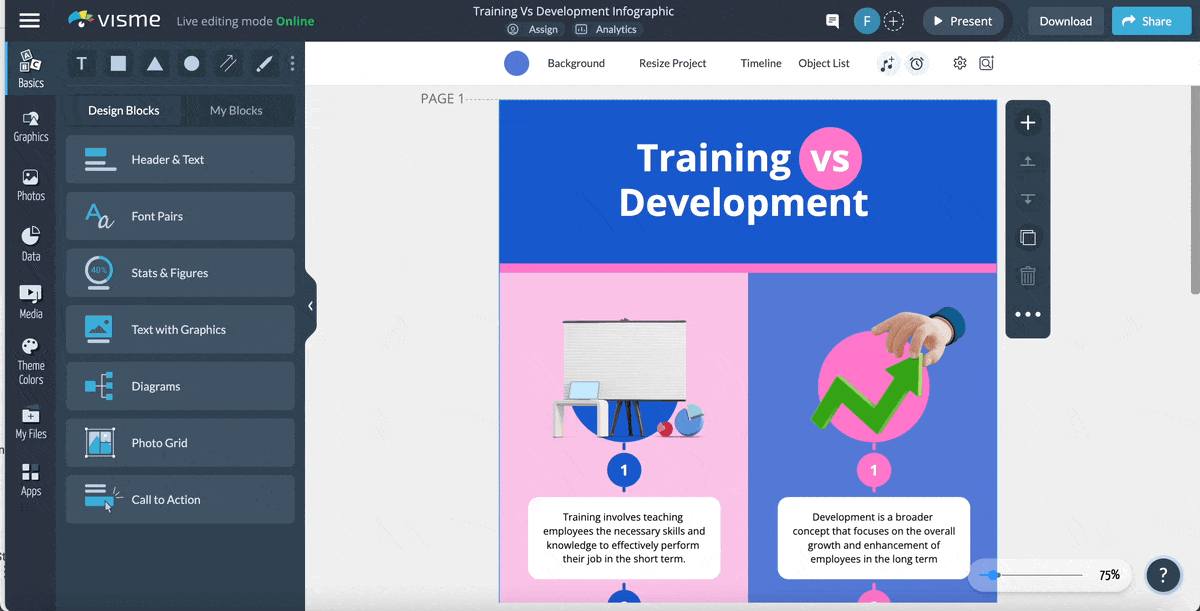Select the circle shape tool
Screen dimensions: 1200x611
(x=191, y=64)
